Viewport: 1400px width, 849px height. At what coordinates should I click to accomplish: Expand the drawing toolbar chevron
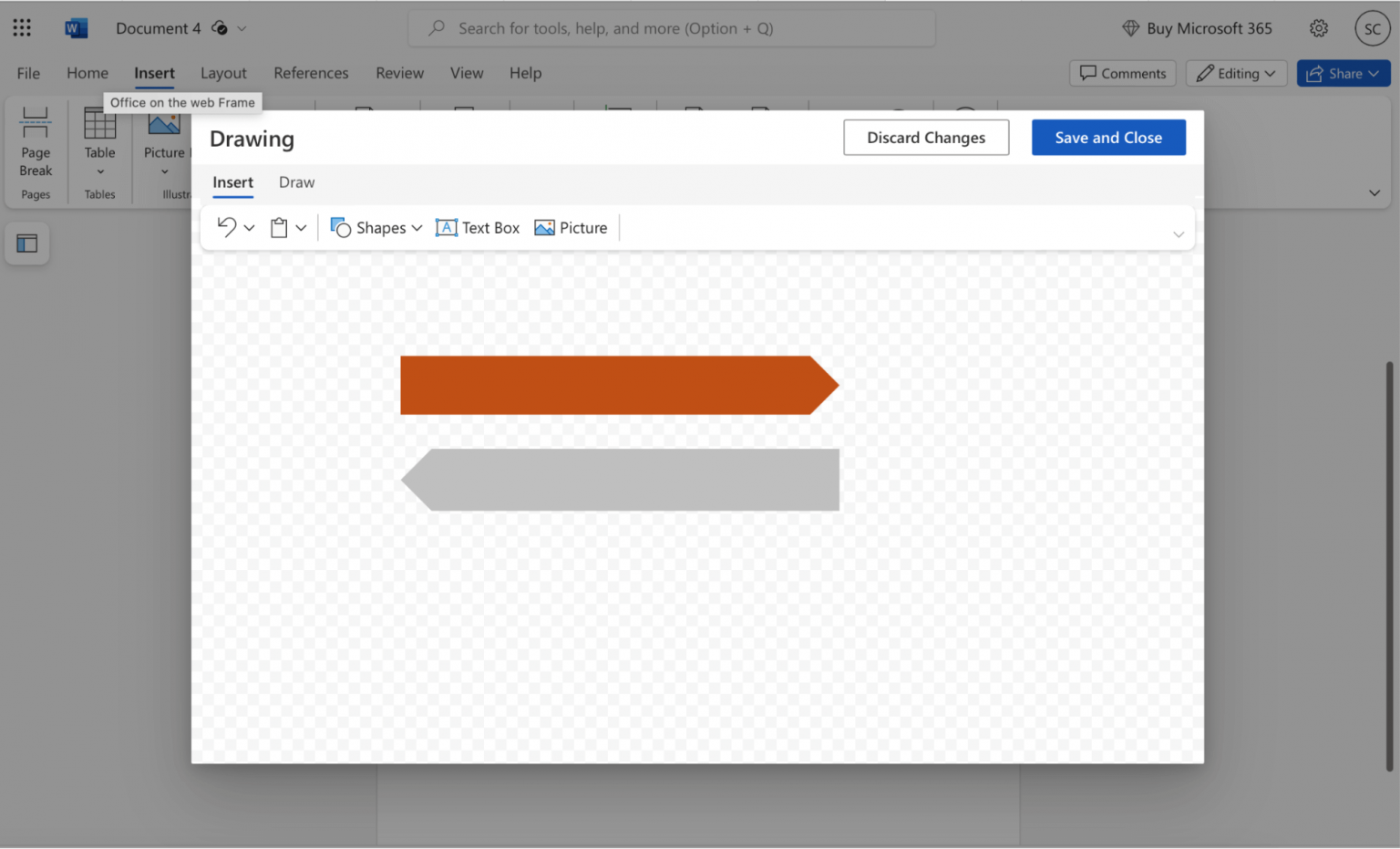point(1178,234)
